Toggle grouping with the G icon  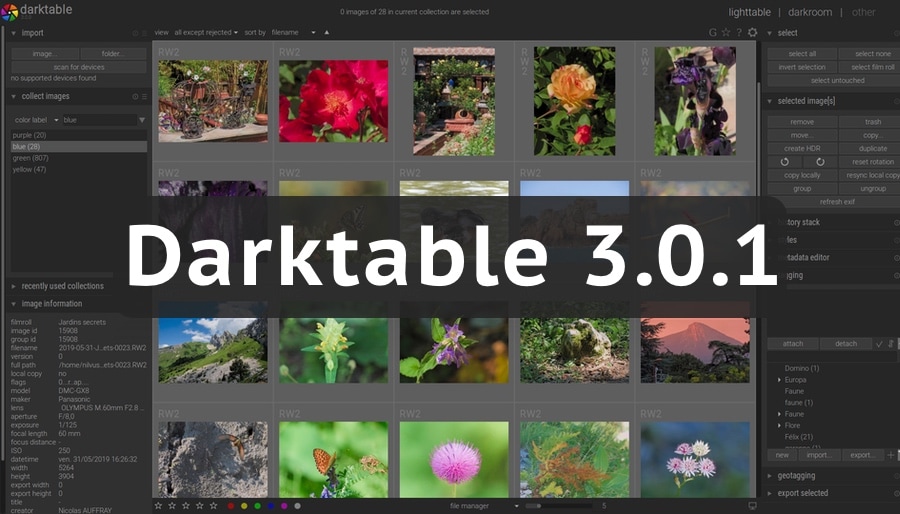[x=713, y=33]
